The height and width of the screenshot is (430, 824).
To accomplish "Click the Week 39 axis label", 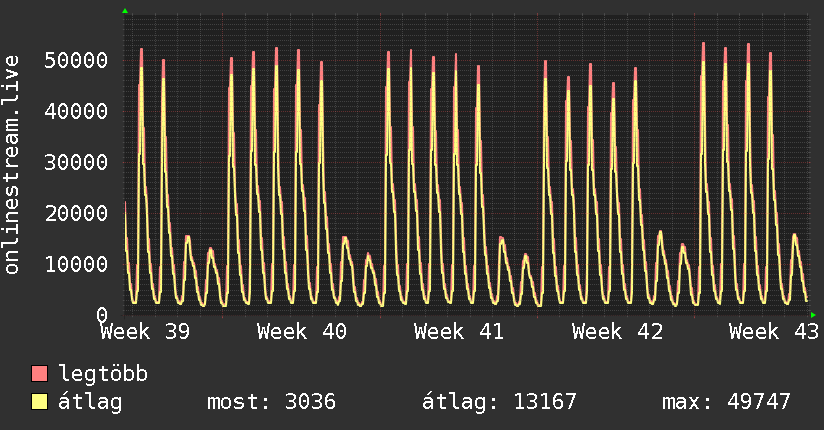I will (145, 332).
